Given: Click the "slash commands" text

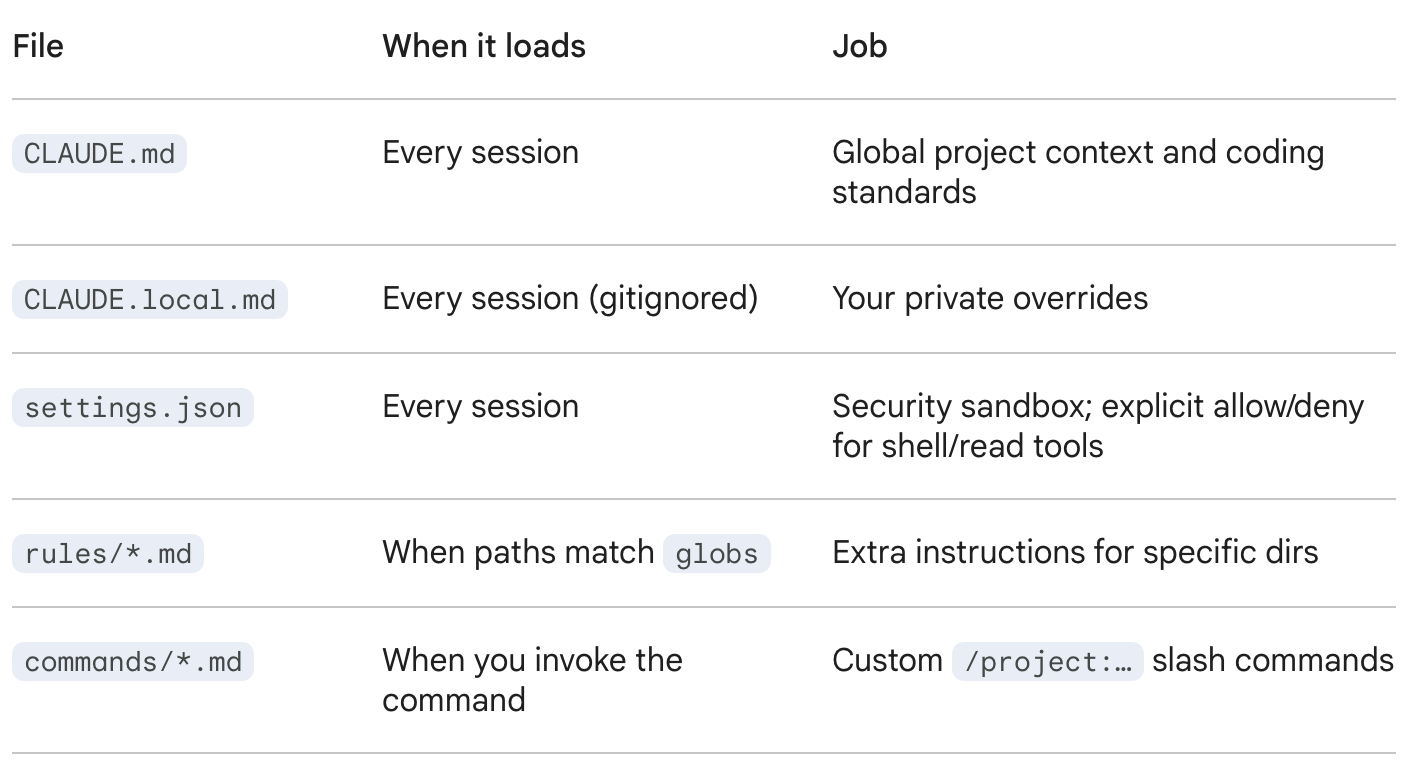Looking at the screenshot, I should [1272, 661].
